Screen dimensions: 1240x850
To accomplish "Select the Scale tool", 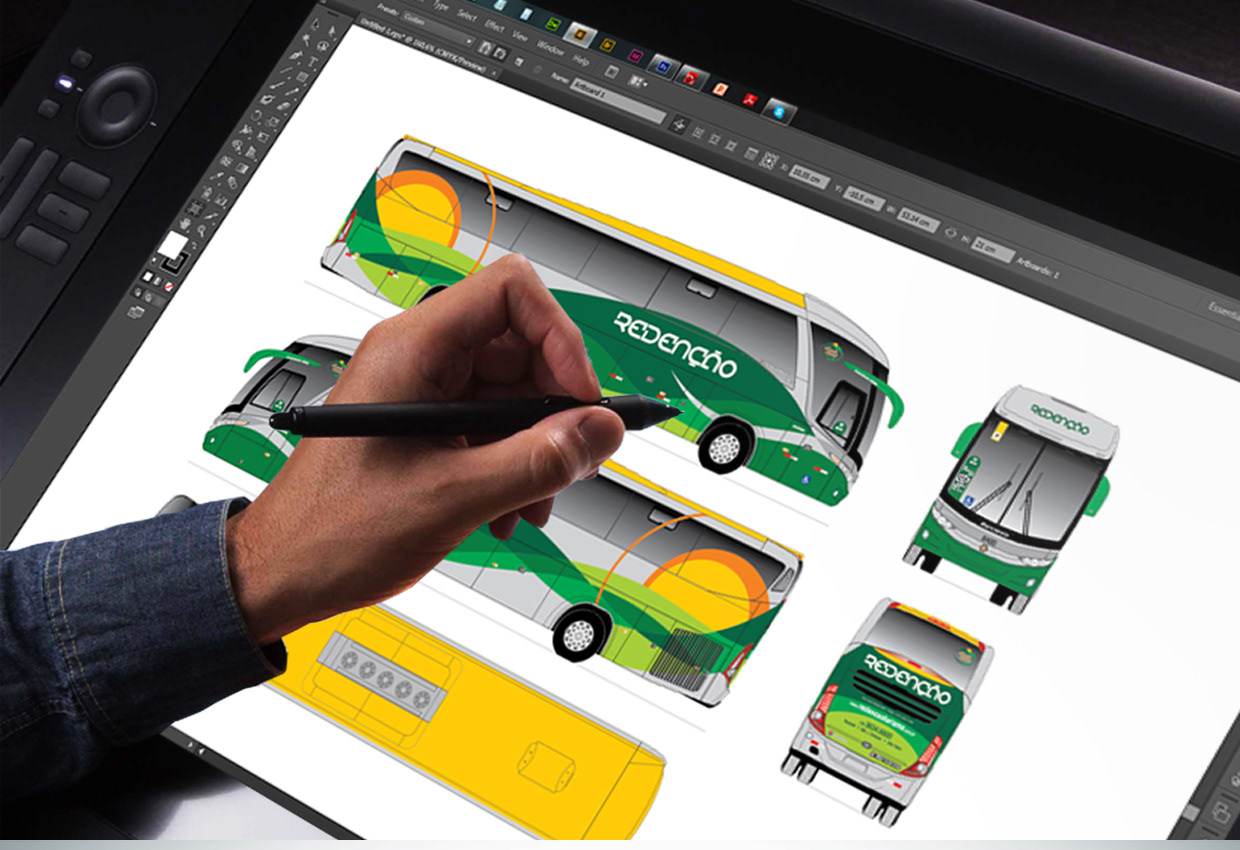I will (x=272, y=121).
